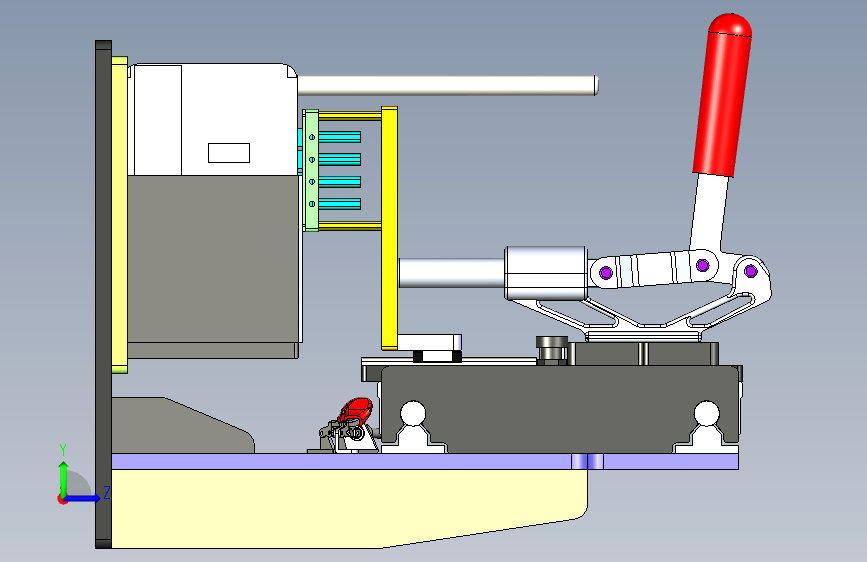This screenshot has width=867, height=562.
Task: Select the grey cylindrical stop on carriage
Action: pos(552,349)
